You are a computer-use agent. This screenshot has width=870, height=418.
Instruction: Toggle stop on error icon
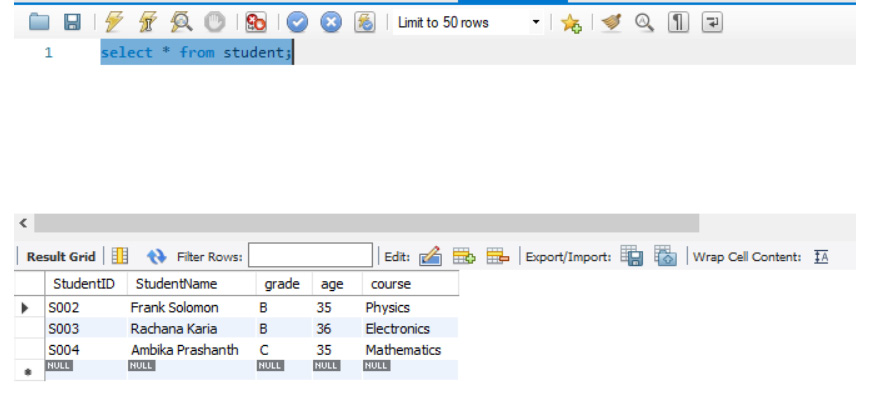coord(256,22)
